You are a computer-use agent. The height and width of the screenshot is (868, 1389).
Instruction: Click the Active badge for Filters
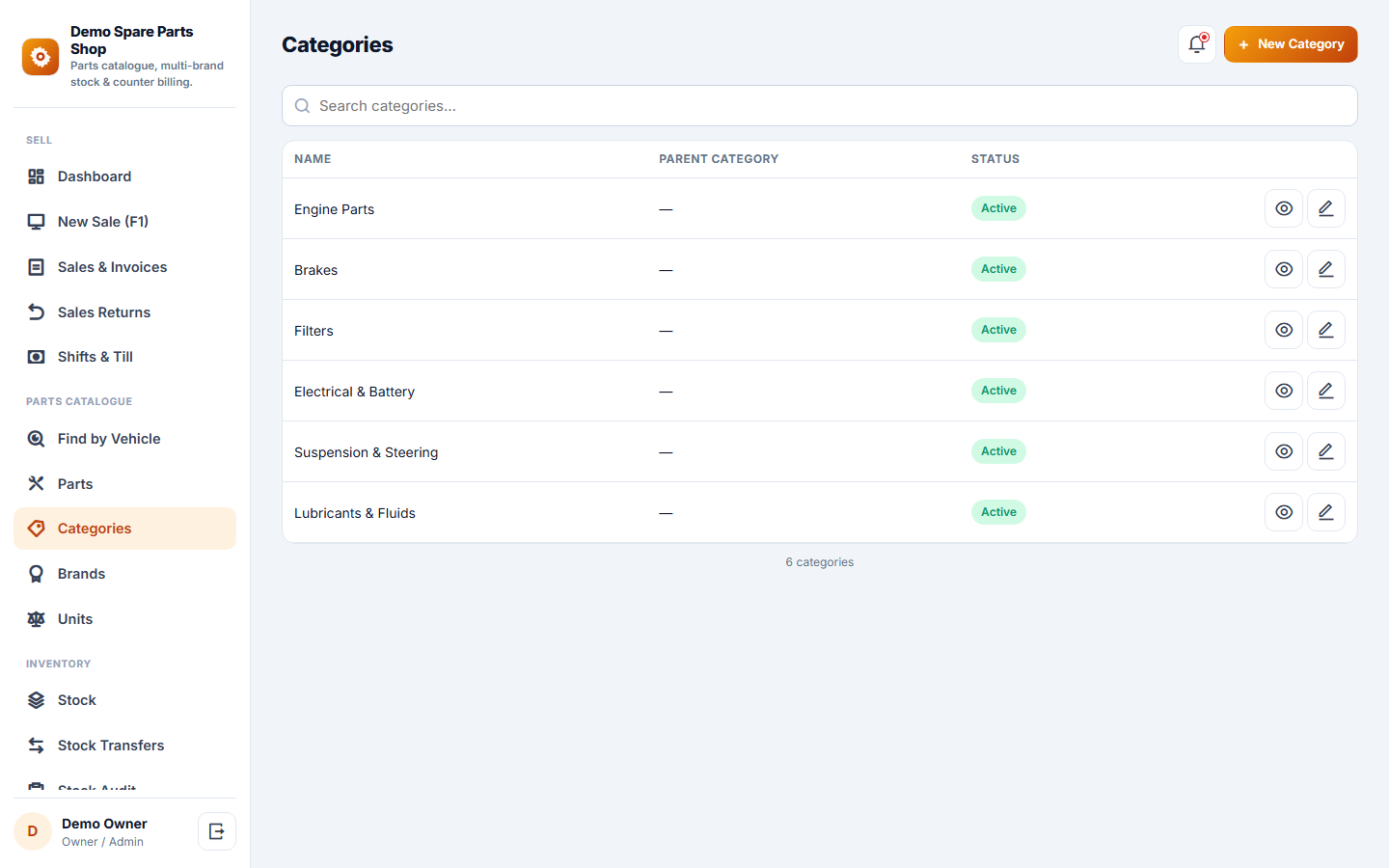coord(998,330)
